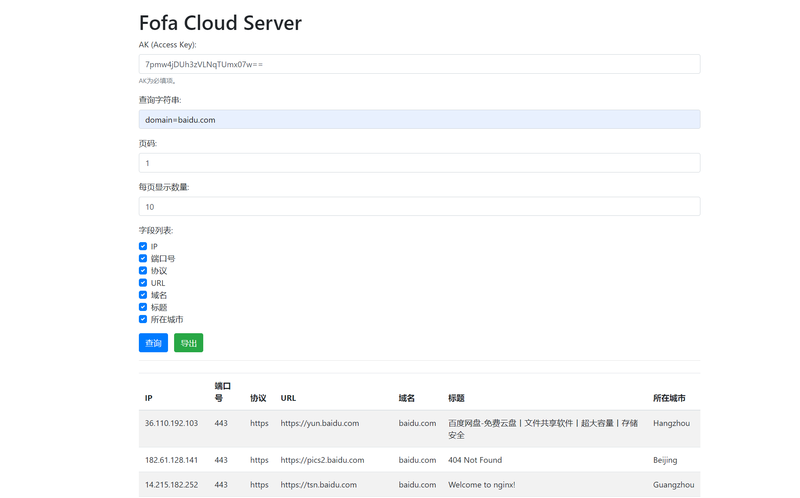Click the Fofa Cloud Server heading
Screen dimensions: 800x498
[x=220, y=23]
